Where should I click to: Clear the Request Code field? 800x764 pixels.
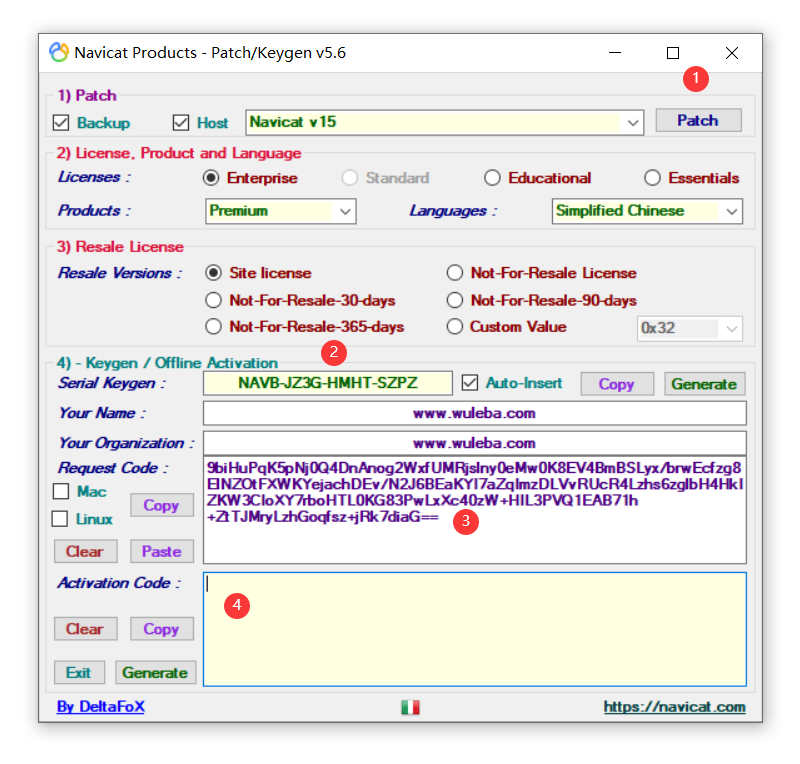[85, 551]
